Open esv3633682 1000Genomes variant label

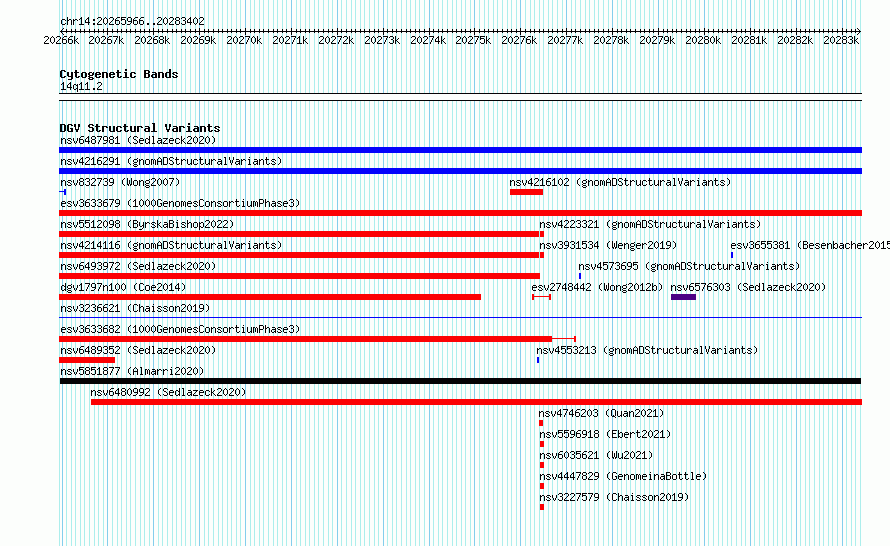tap(180, 329)
